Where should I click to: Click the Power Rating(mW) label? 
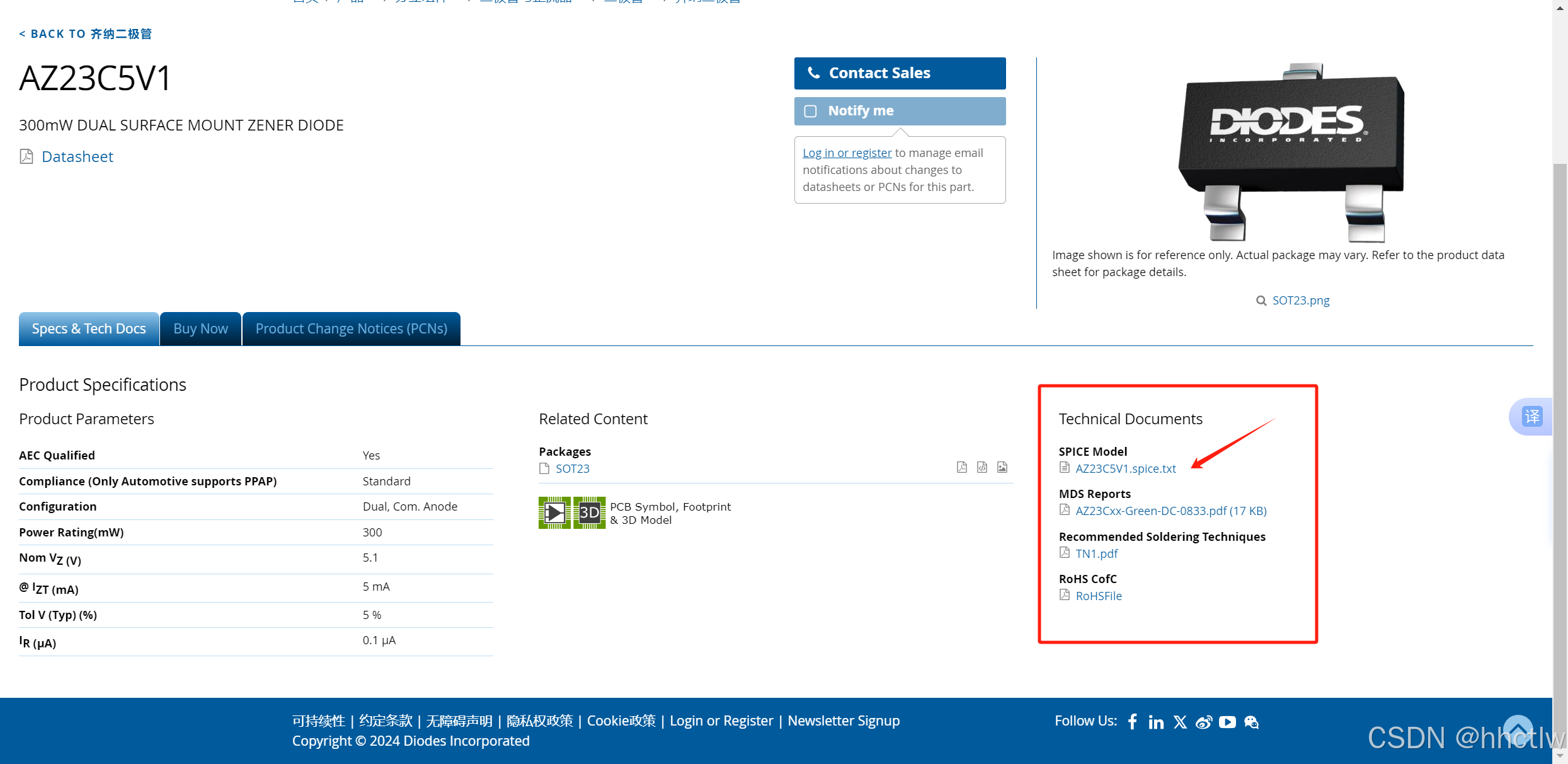[x=71, y=532]
